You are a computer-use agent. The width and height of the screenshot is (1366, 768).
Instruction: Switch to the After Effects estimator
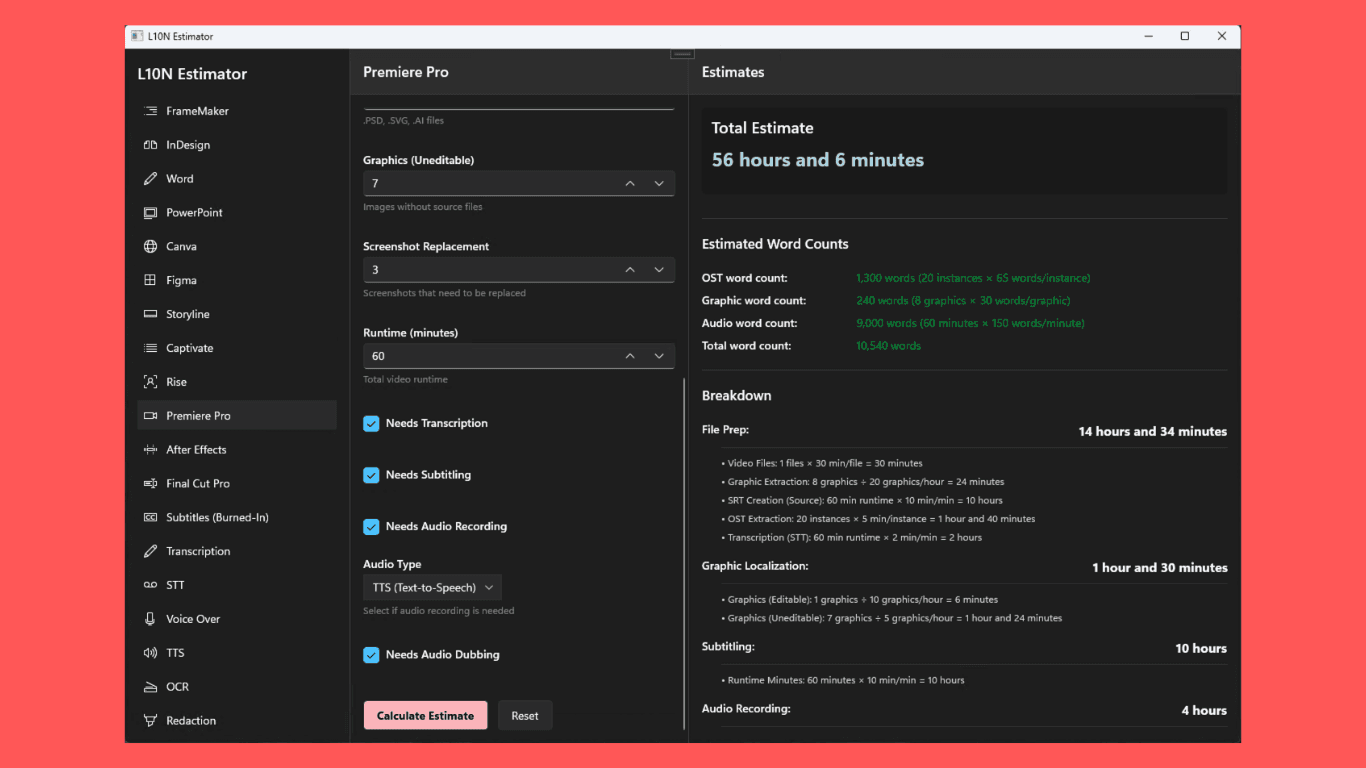[149, 449]
